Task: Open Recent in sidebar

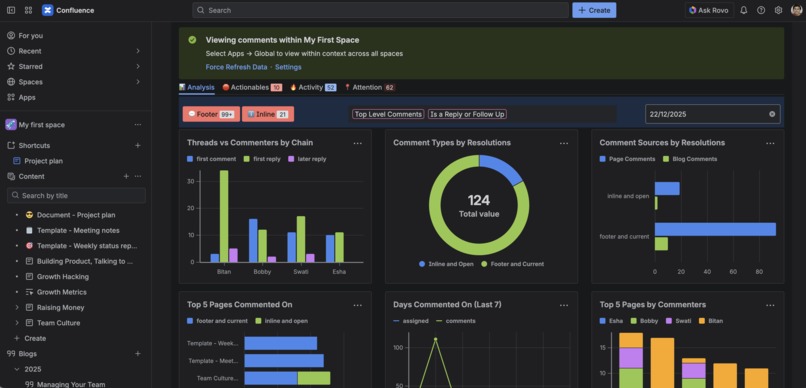Action: pos(30,51)
